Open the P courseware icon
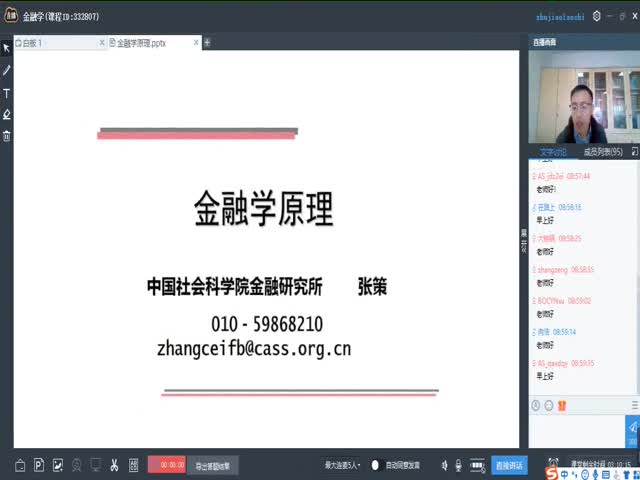 pos(39,464)
